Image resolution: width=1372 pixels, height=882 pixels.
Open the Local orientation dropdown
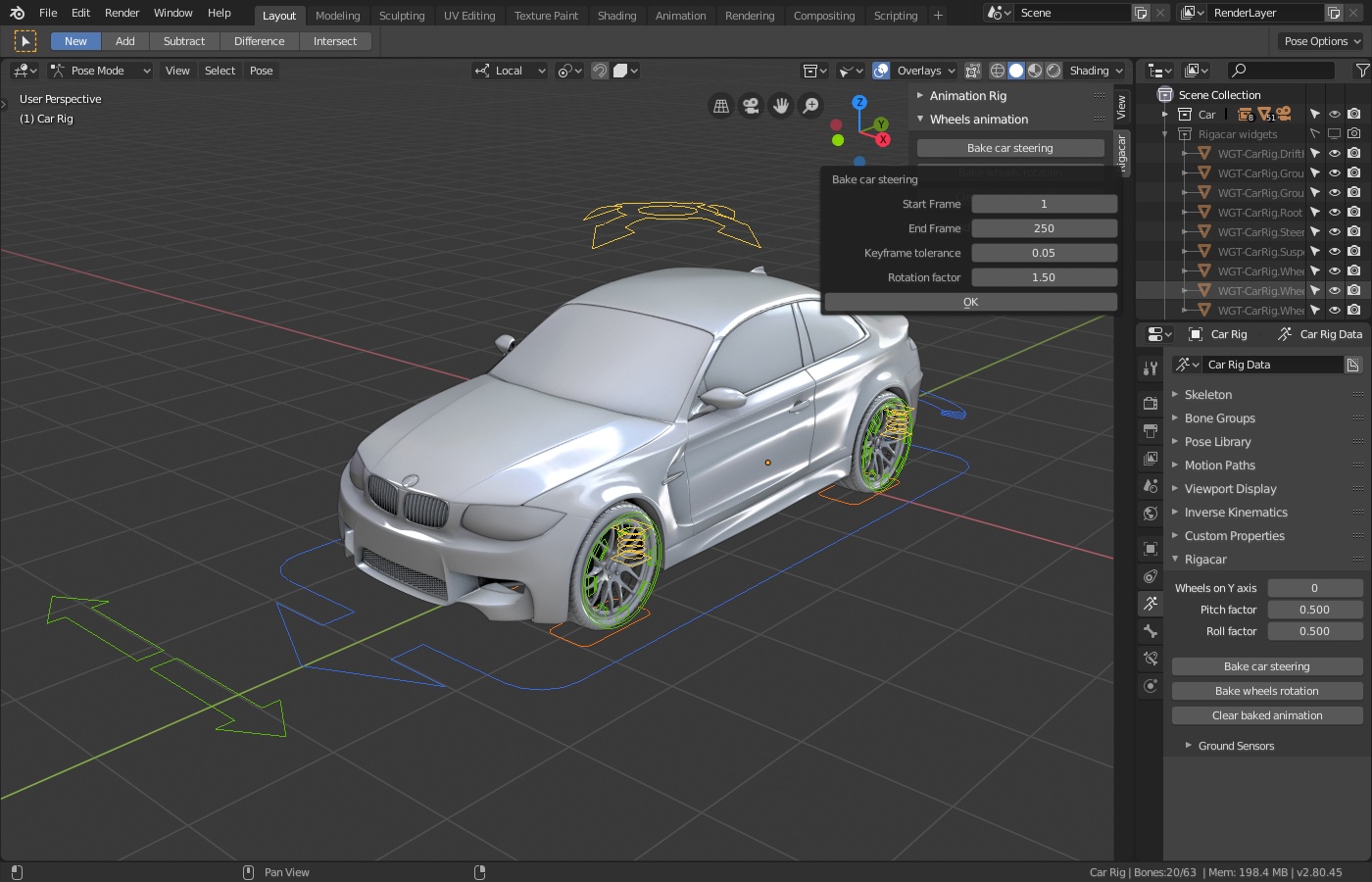(510, 71)
